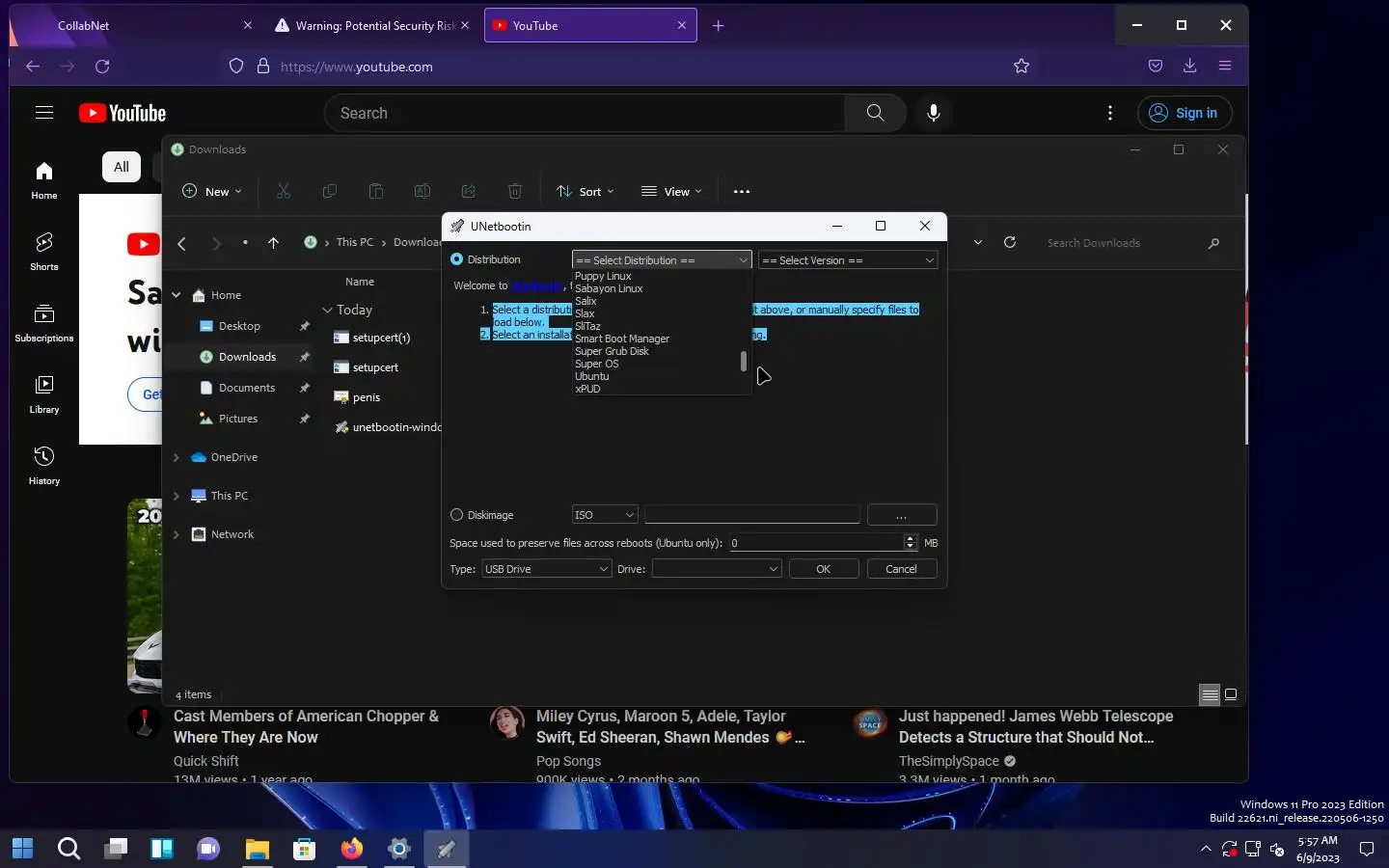Click the Explorer Up arrow
The image size is (1389, 868).
click(274, 243)
